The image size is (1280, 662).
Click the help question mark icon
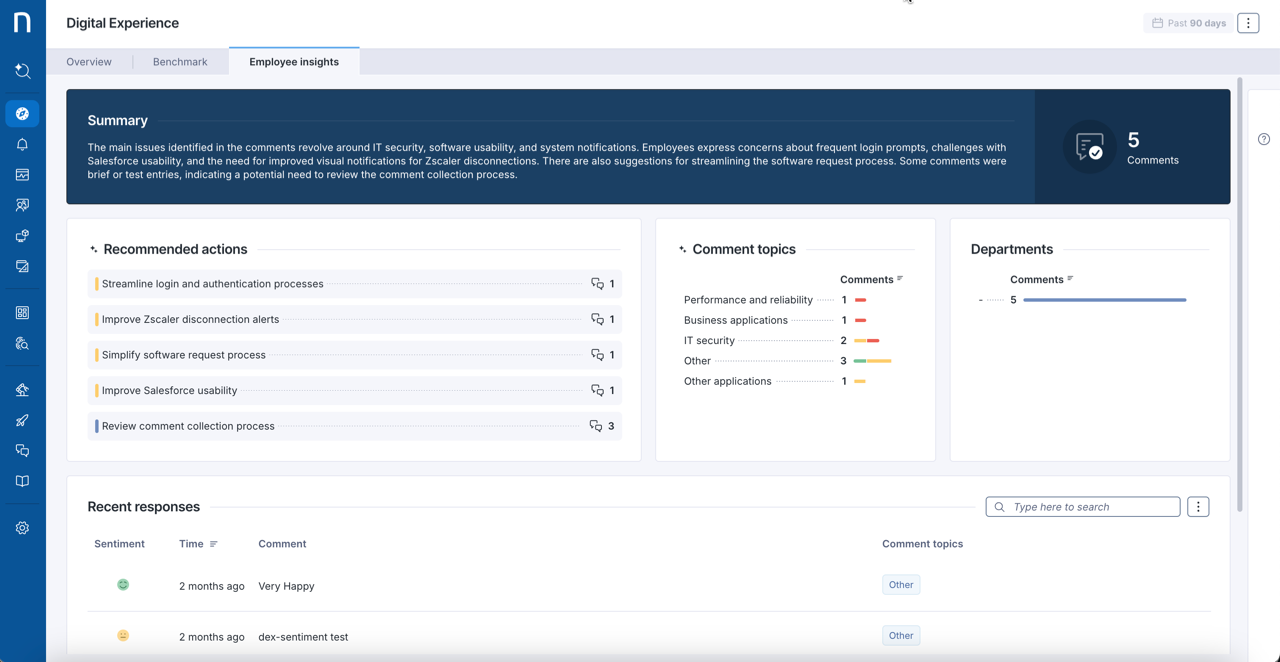point(1264,139)
